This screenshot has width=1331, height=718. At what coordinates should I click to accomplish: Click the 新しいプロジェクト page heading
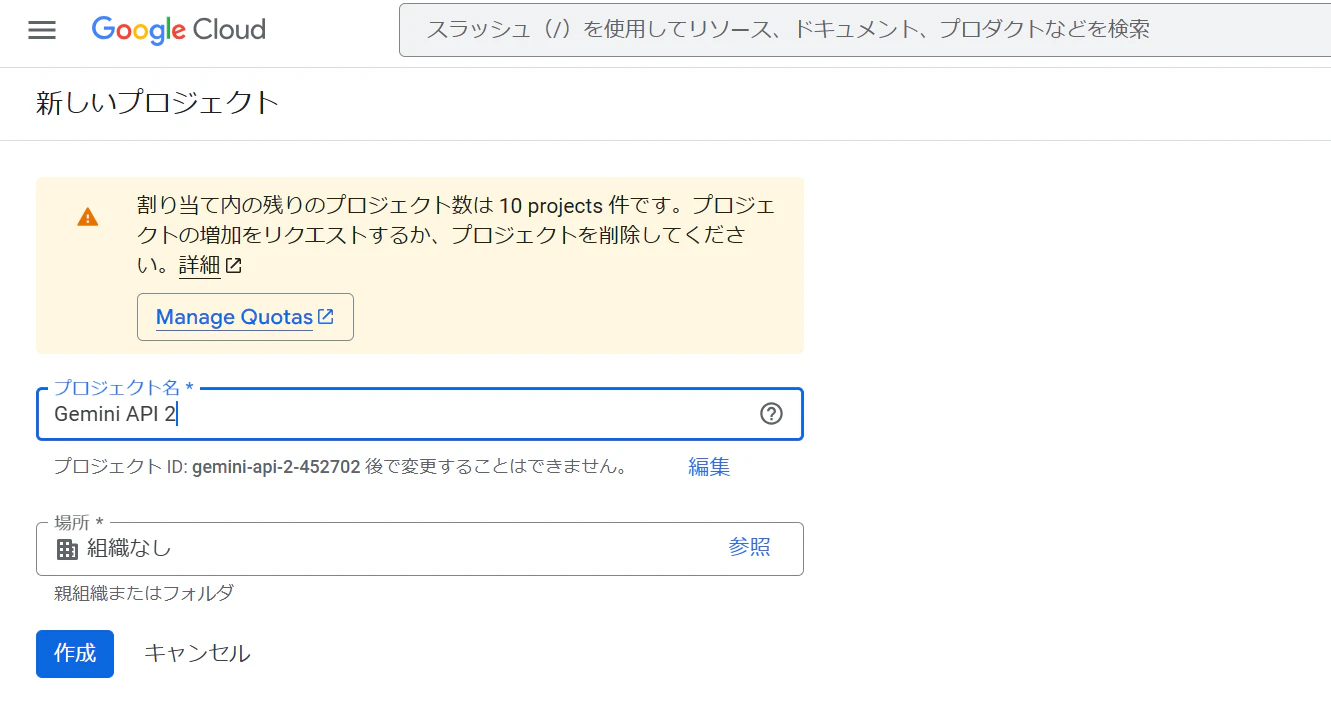(x=157, y=103)
